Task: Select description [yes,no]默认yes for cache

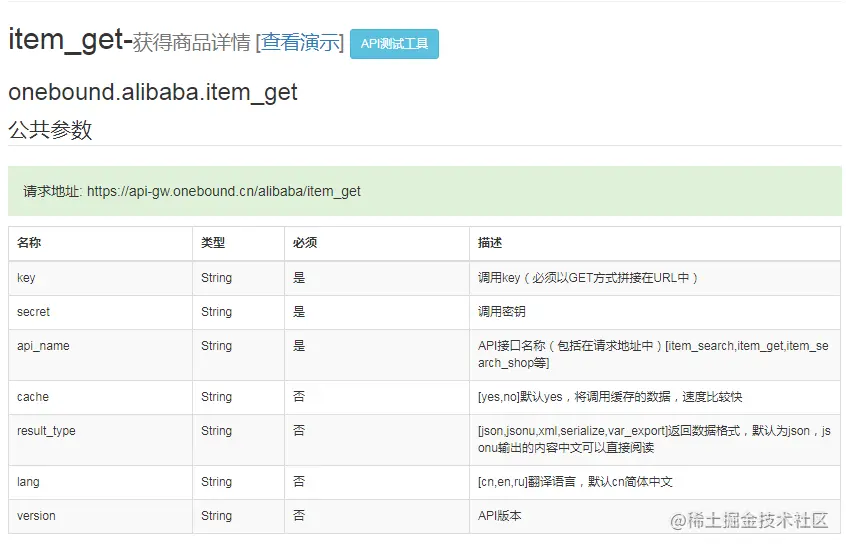Action: click(610, 397)
